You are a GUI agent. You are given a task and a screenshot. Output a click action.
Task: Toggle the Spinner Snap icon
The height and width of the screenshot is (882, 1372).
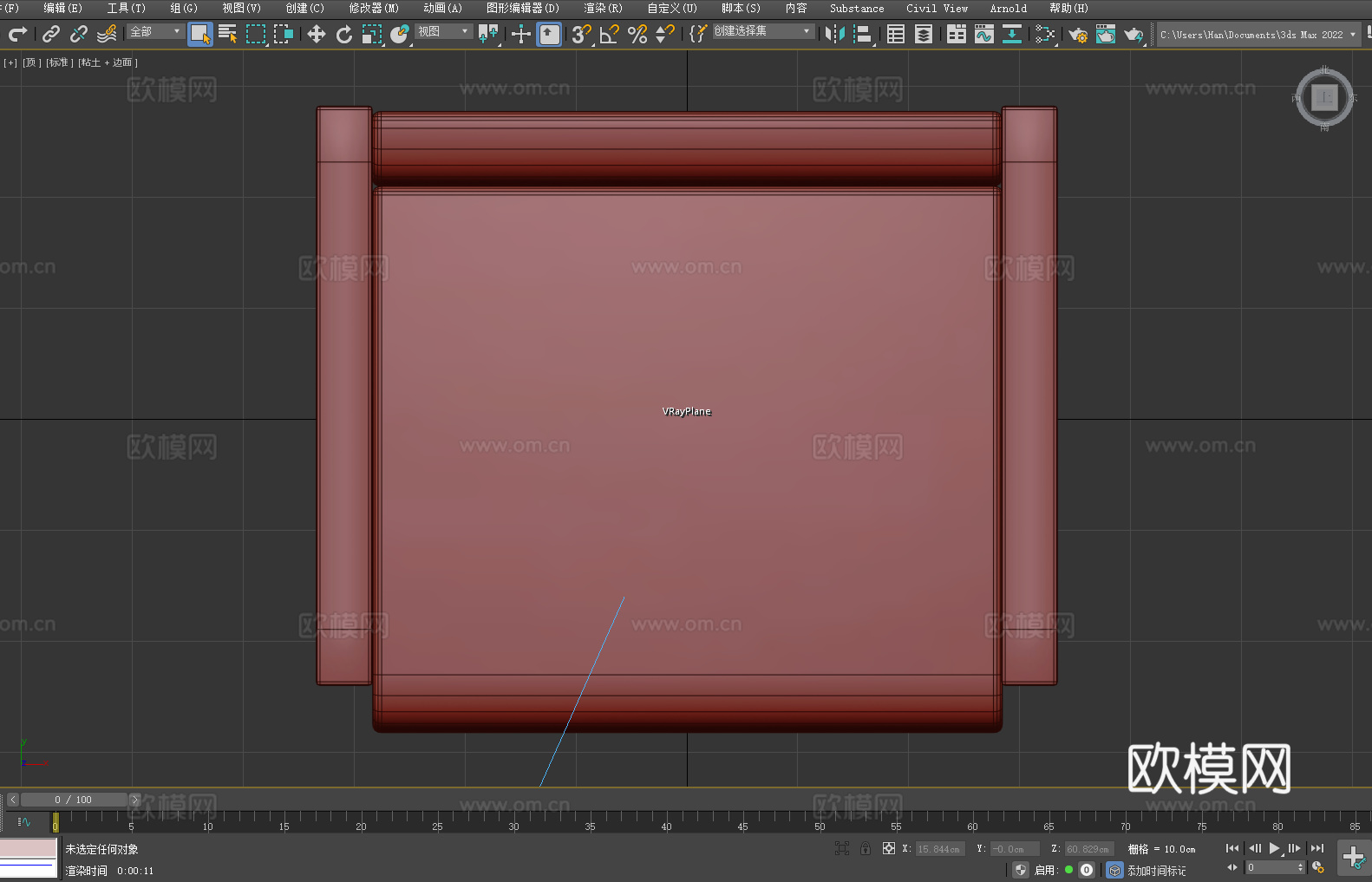(x=665, y=35)
